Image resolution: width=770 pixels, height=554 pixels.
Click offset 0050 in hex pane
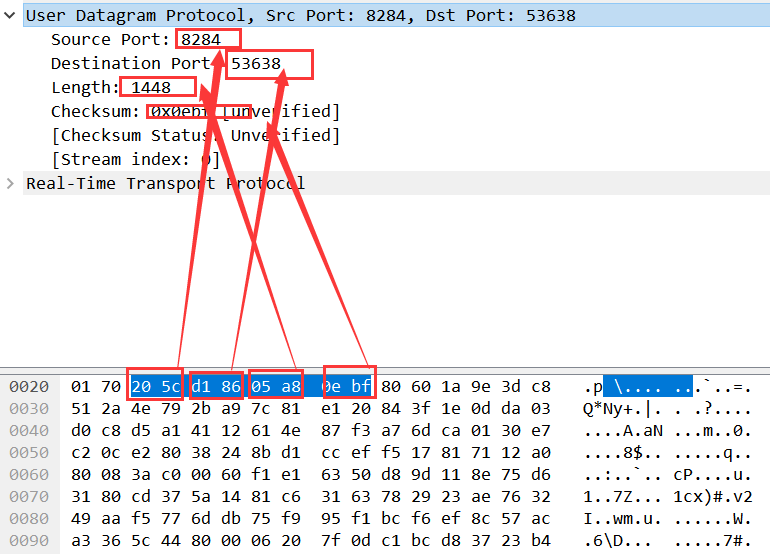[29, 452]
